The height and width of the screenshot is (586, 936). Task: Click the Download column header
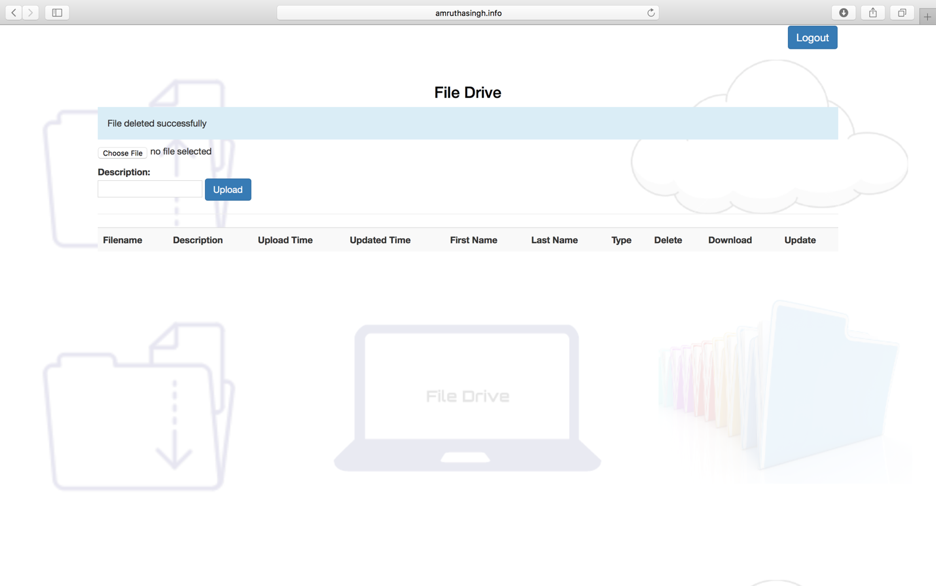(730, 240)
